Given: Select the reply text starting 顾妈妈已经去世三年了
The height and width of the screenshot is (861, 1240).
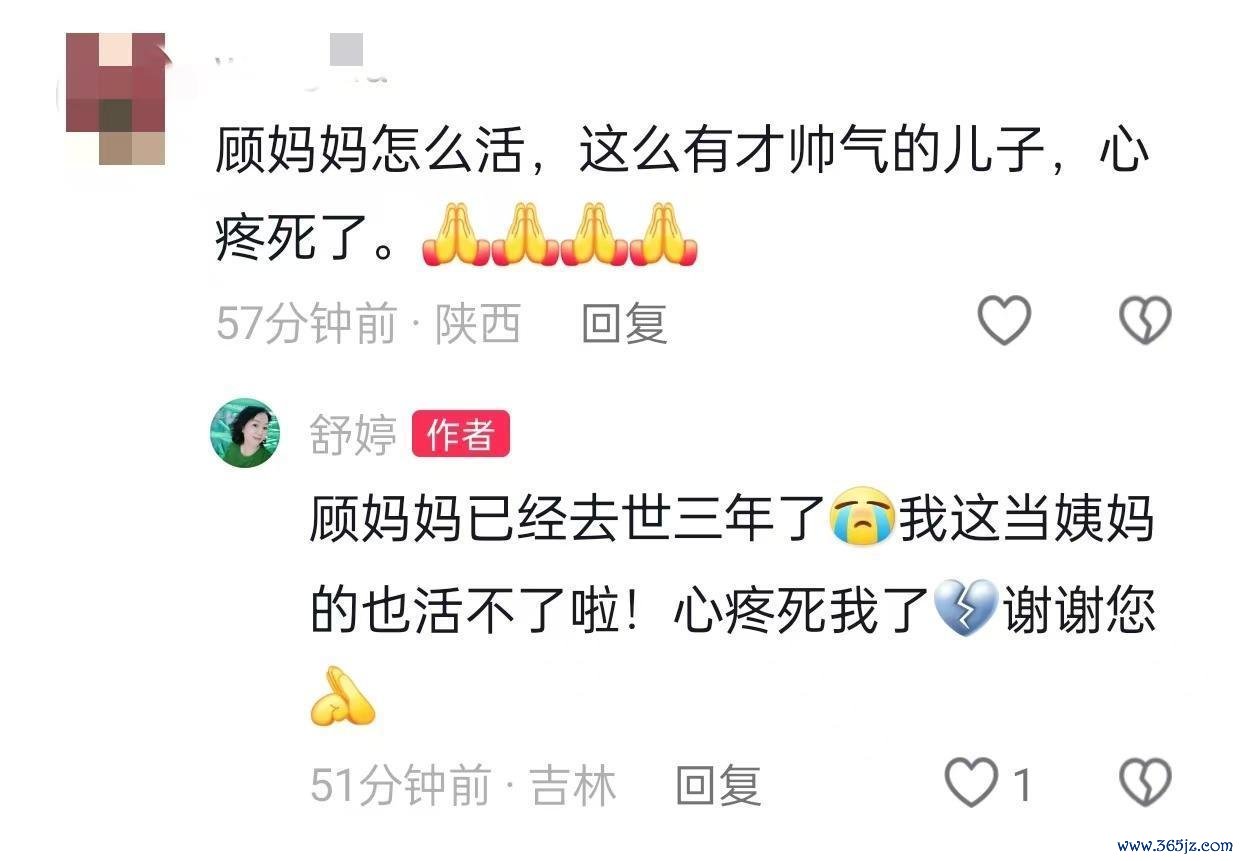Looking at the screenshot, I should (x=732, y=609).
